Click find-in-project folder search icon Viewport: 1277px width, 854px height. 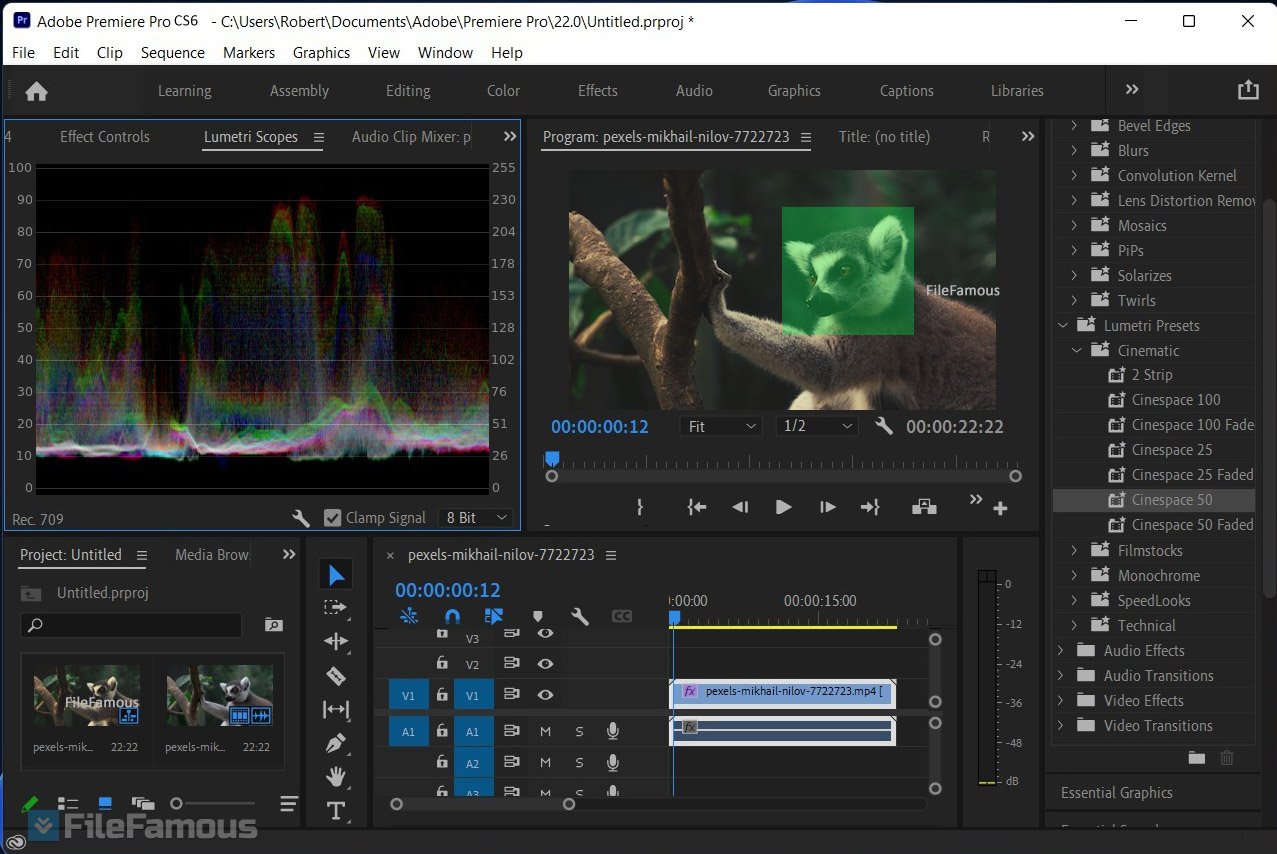(273, 625)
